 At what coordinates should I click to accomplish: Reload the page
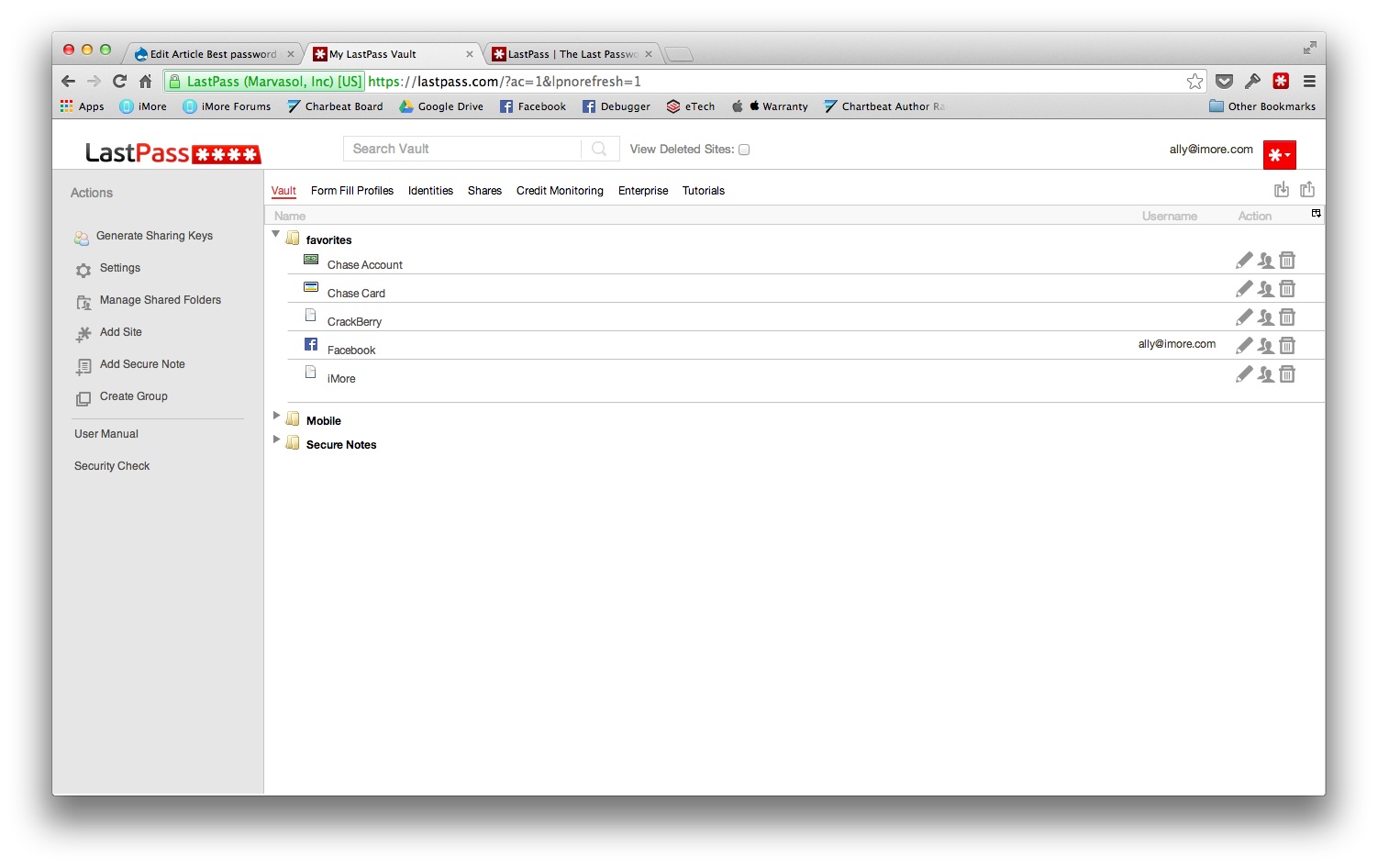click(119, 81)
